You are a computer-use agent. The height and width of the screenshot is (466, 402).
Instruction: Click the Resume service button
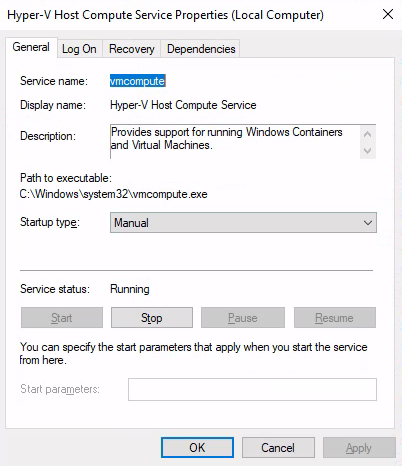pos(335,318)
